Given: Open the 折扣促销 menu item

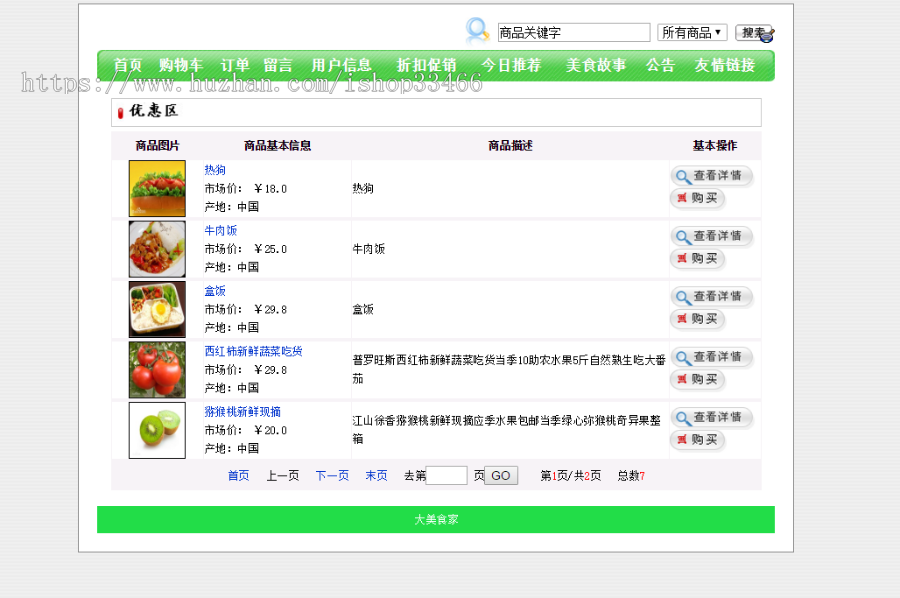Looking at the screenshot, I should click(x=428, y=64).
